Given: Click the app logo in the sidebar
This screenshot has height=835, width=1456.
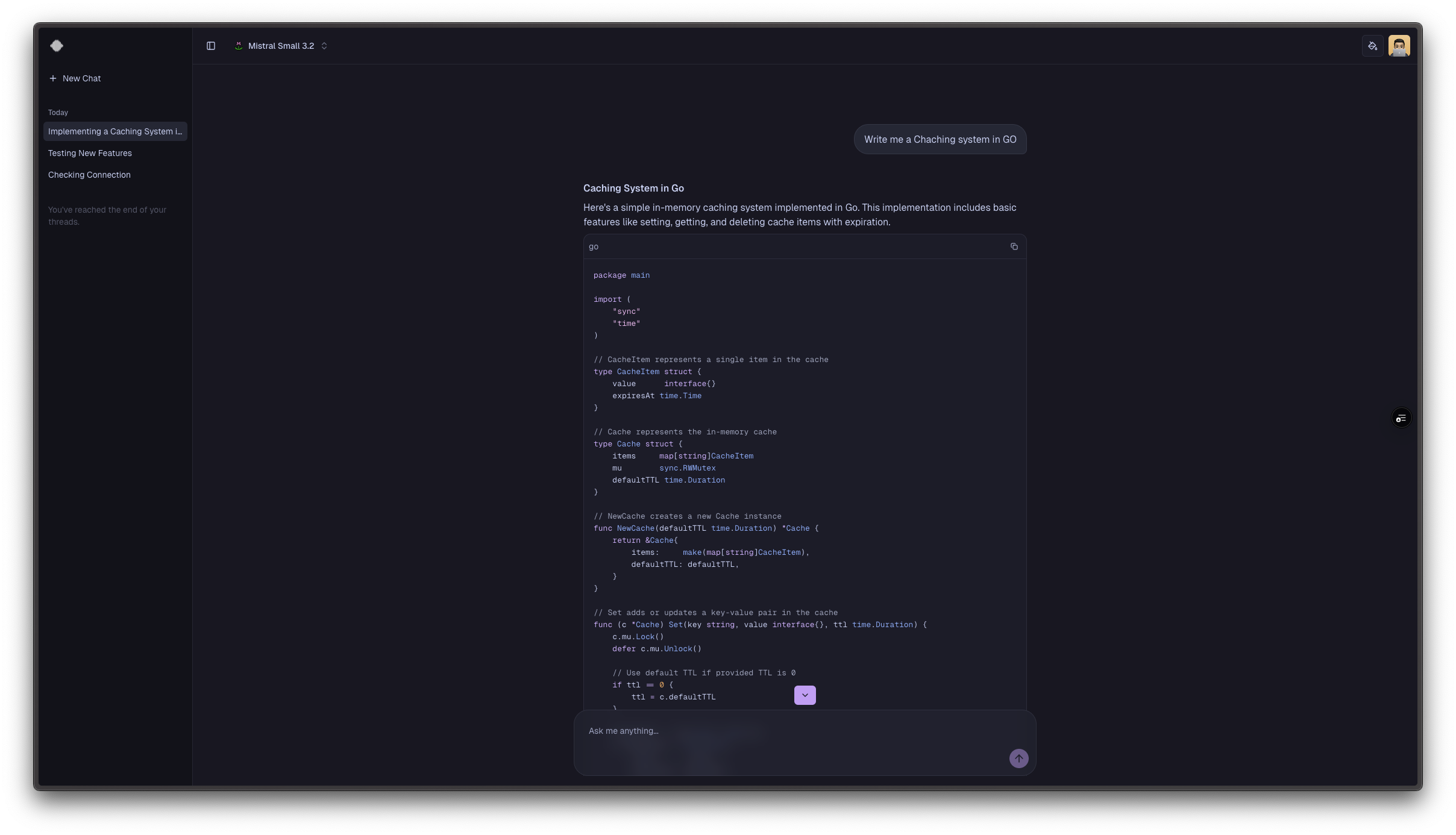Looking at the screenshot, I should click(x=57, y=46).
